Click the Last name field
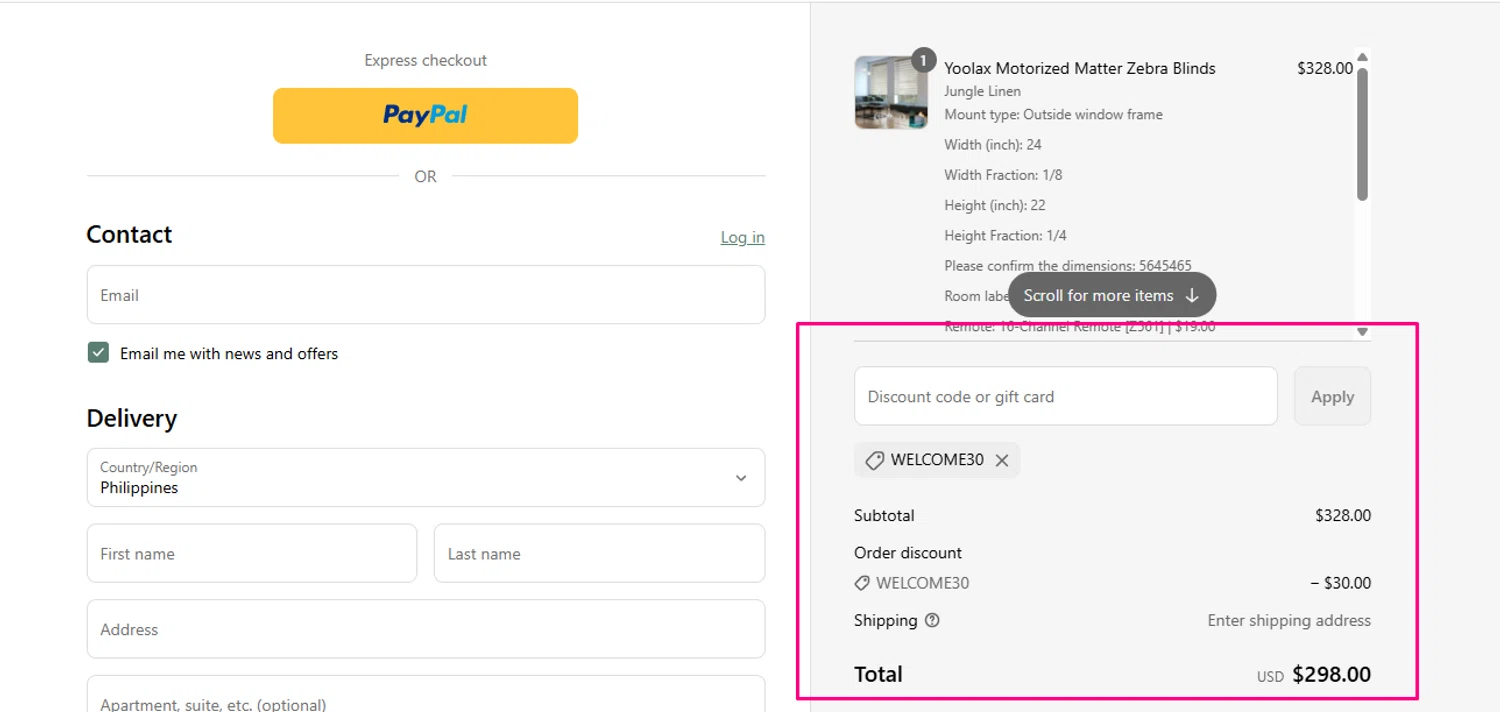This screenshot has width=1500, height=712. [x=599, y=553]
